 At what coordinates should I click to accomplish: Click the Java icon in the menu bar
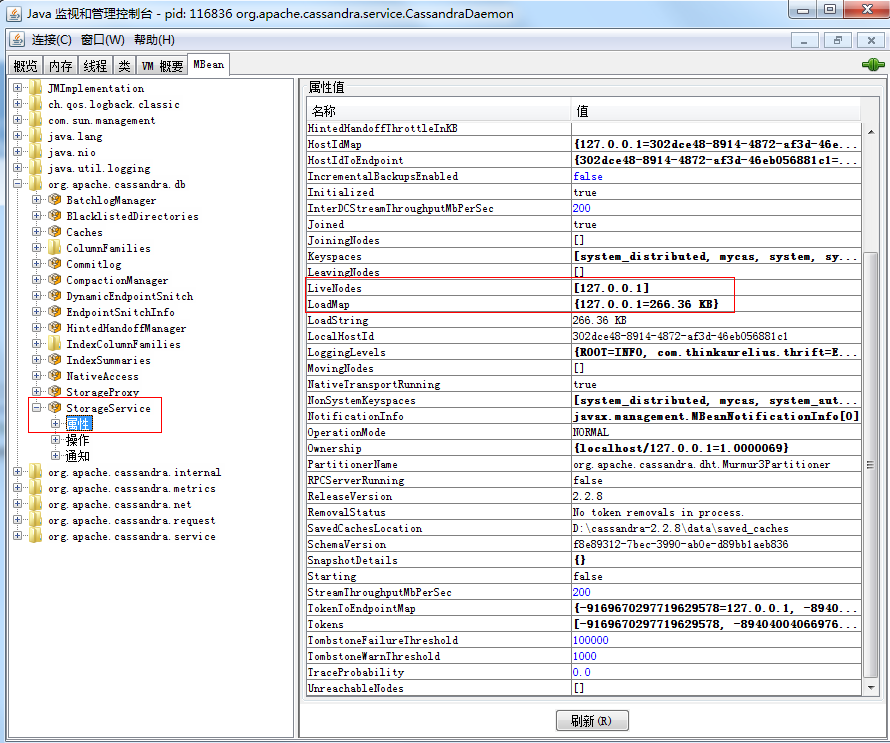point(17,39)
